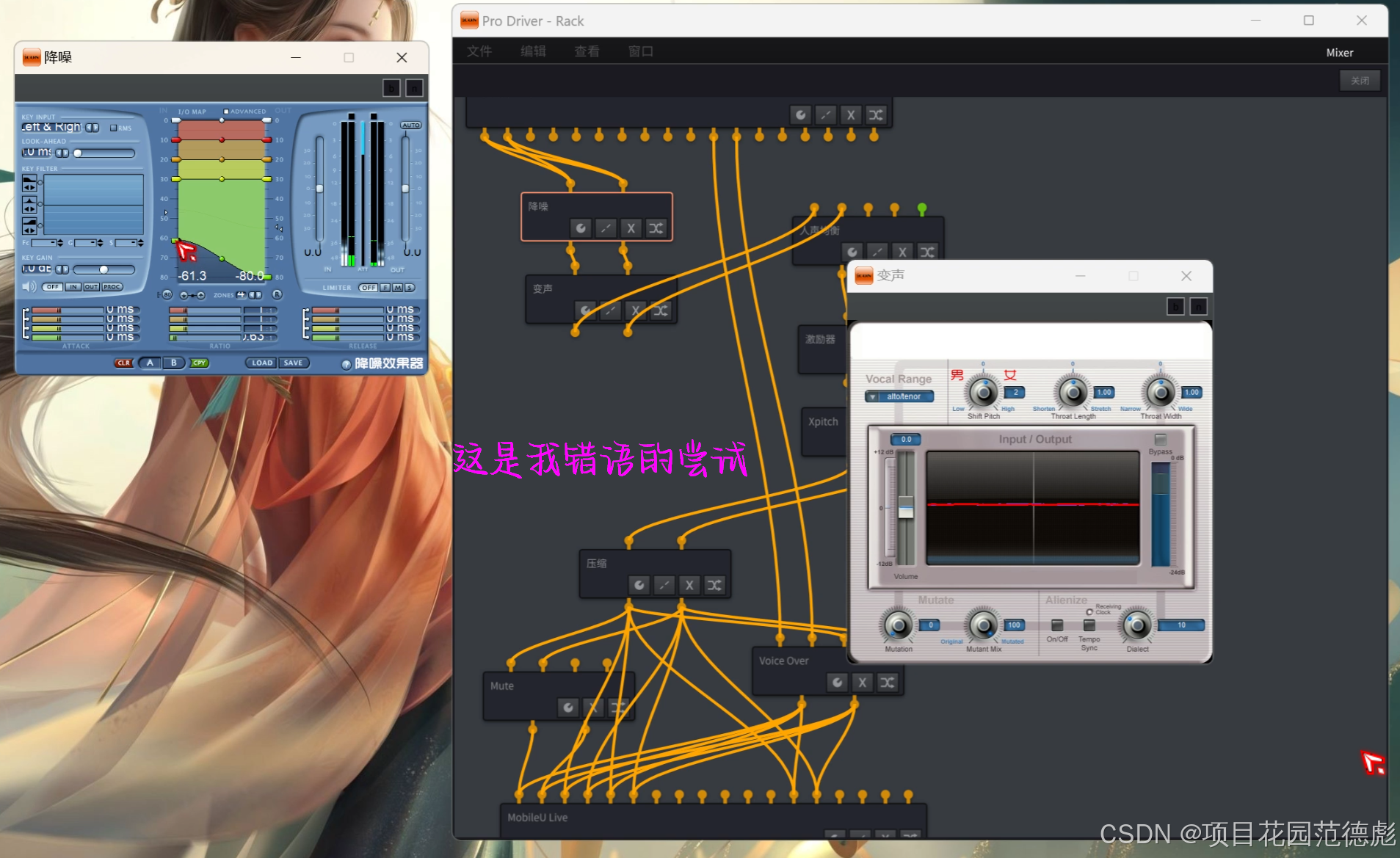1400x858 pixels.
Task: Click the R reset icon under I/O map
Action: pos(277,294)
